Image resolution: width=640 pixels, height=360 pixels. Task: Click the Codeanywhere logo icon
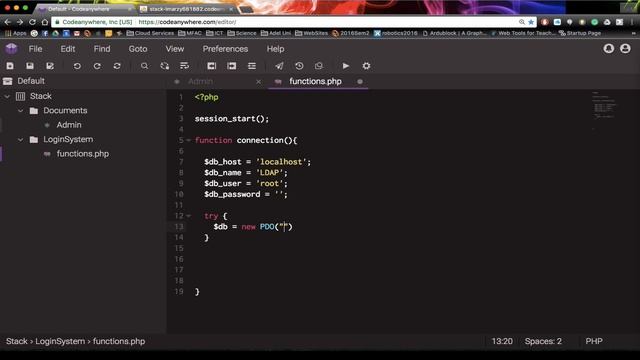11,49
